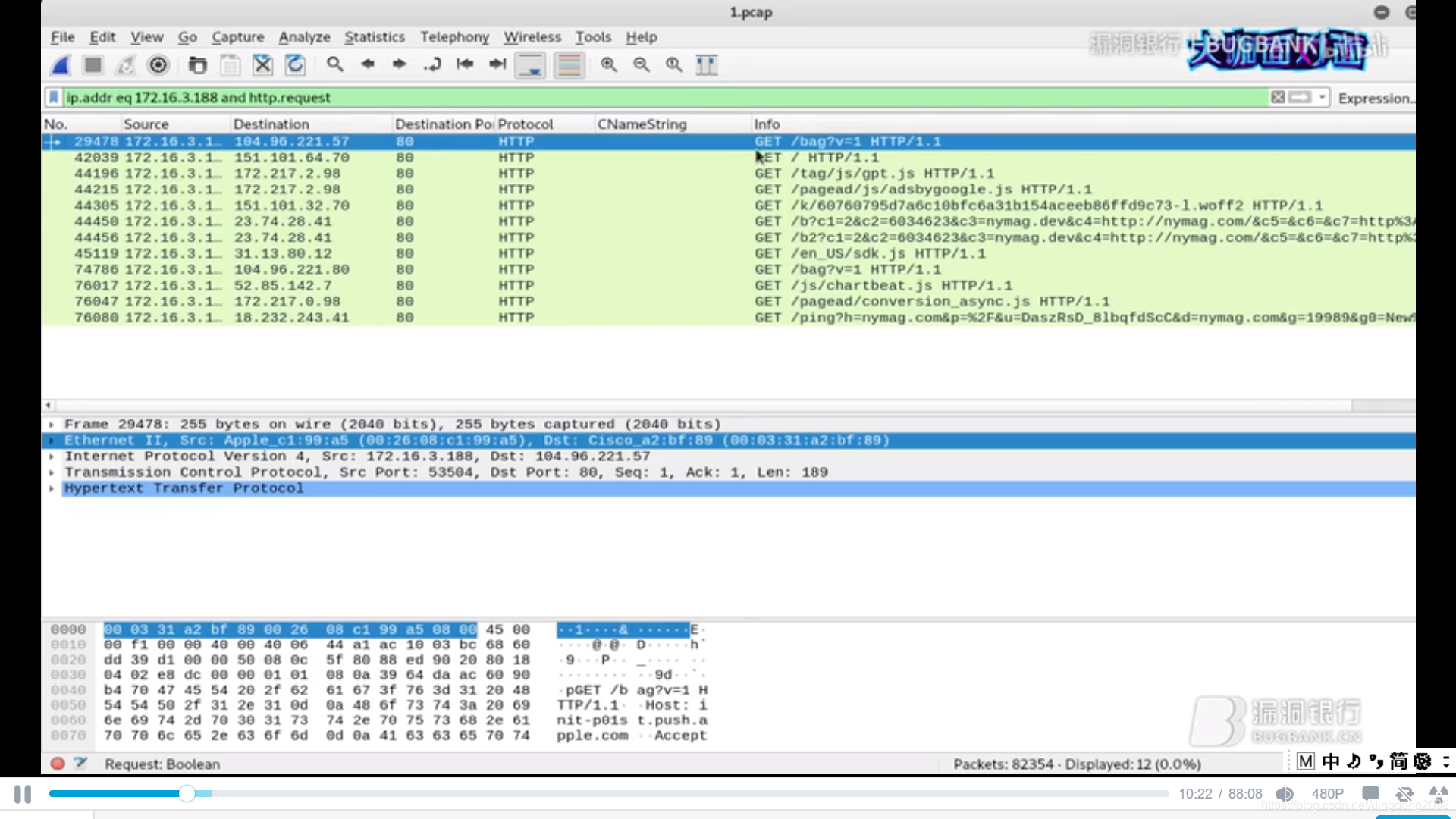
Task: Expand Internet Protocol Version 4 node
Action: [51, 457]
